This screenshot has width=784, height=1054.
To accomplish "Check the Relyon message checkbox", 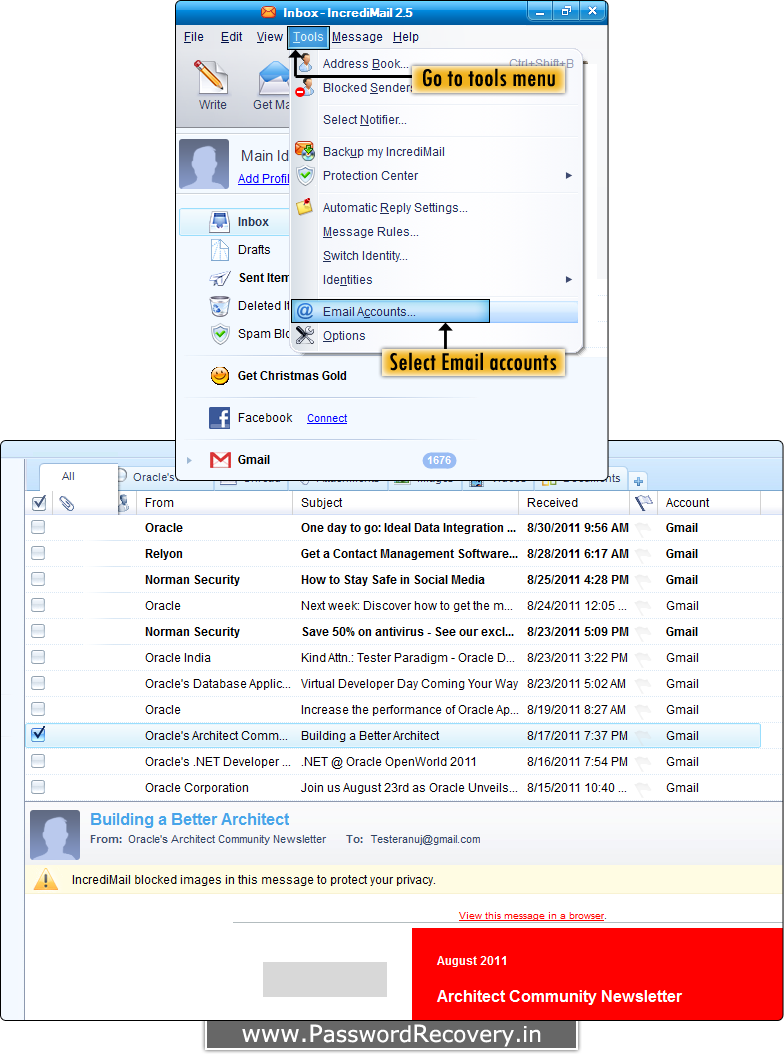I will [38, 553].
